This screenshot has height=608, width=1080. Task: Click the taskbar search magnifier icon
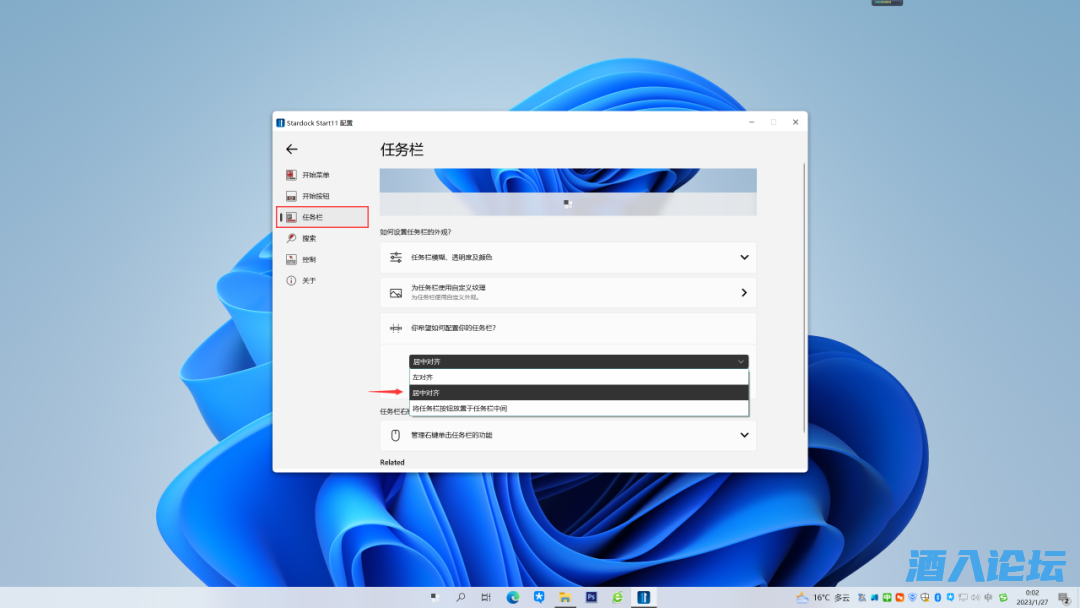coord(461,597)
